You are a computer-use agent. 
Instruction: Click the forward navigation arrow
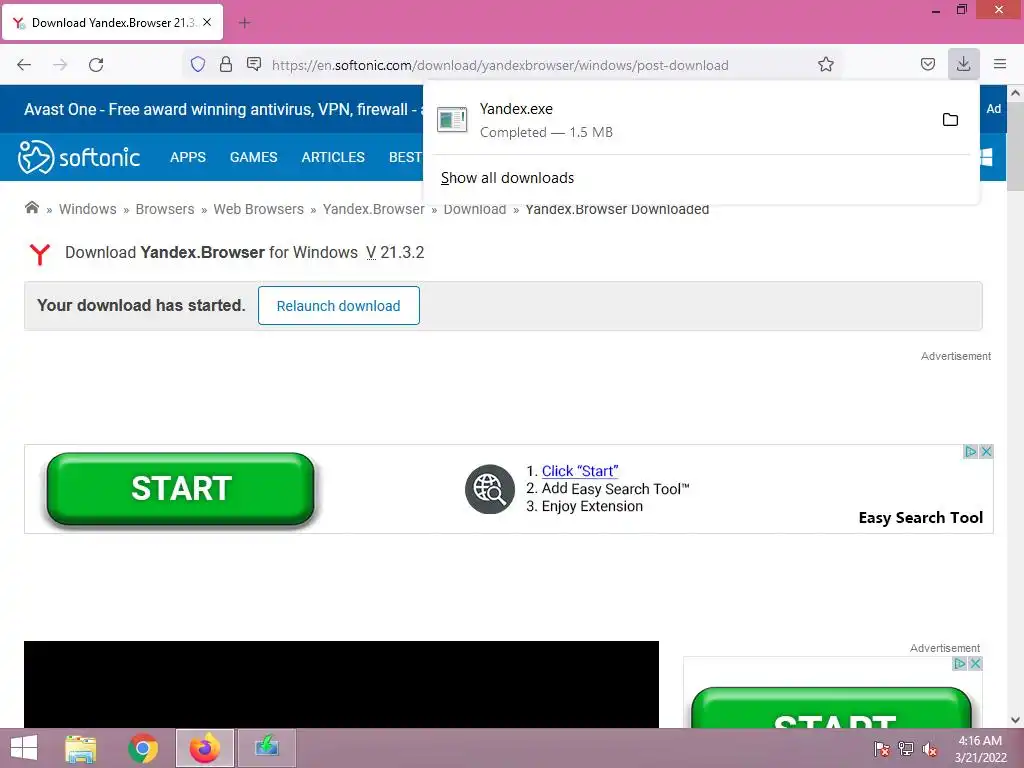(60, 65)
